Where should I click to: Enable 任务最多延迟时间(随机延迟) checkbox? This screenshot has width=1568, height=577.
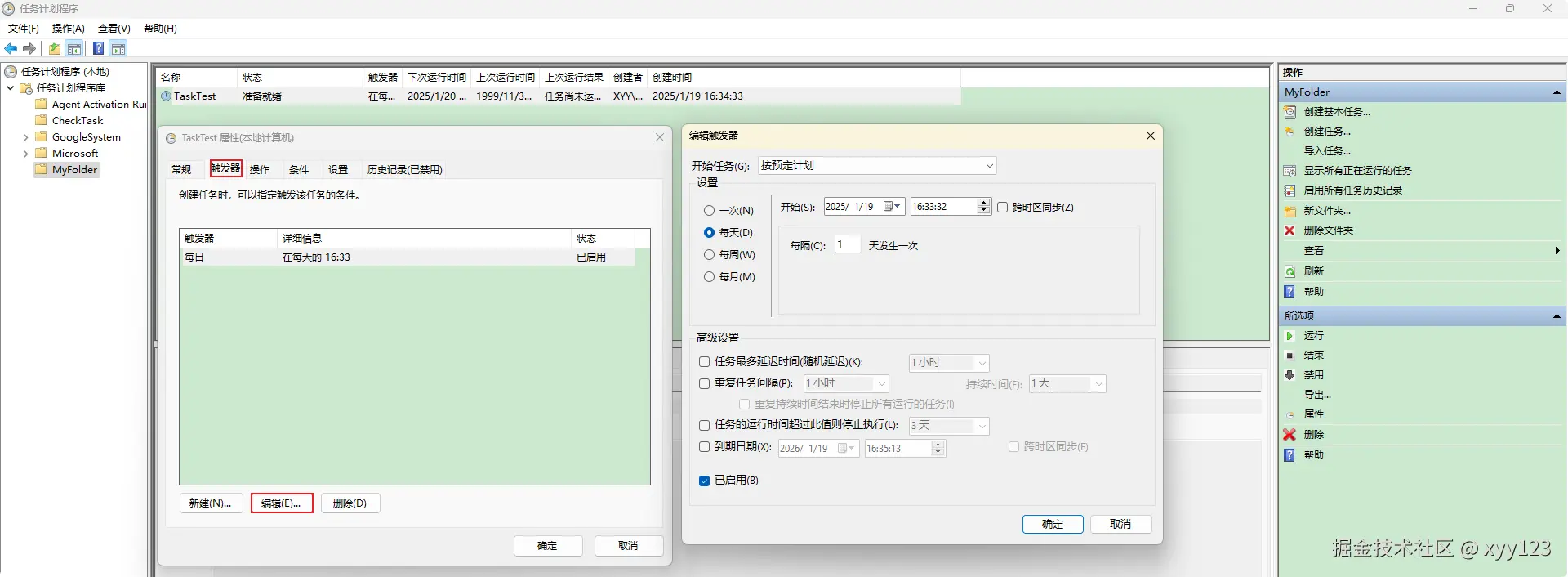pos(704,362)
